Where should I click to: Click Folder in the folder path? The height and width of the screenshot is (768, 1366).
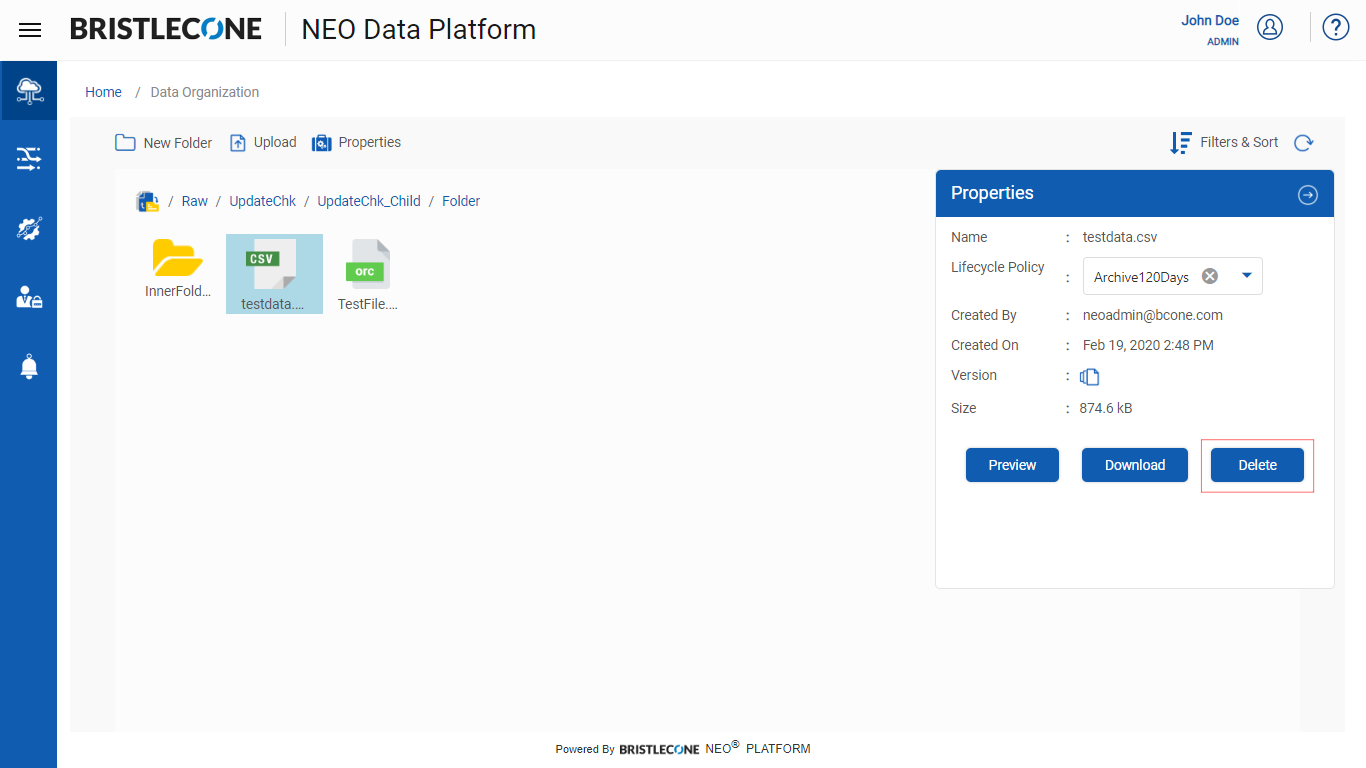pyautogui.click(x=461, y=201)
